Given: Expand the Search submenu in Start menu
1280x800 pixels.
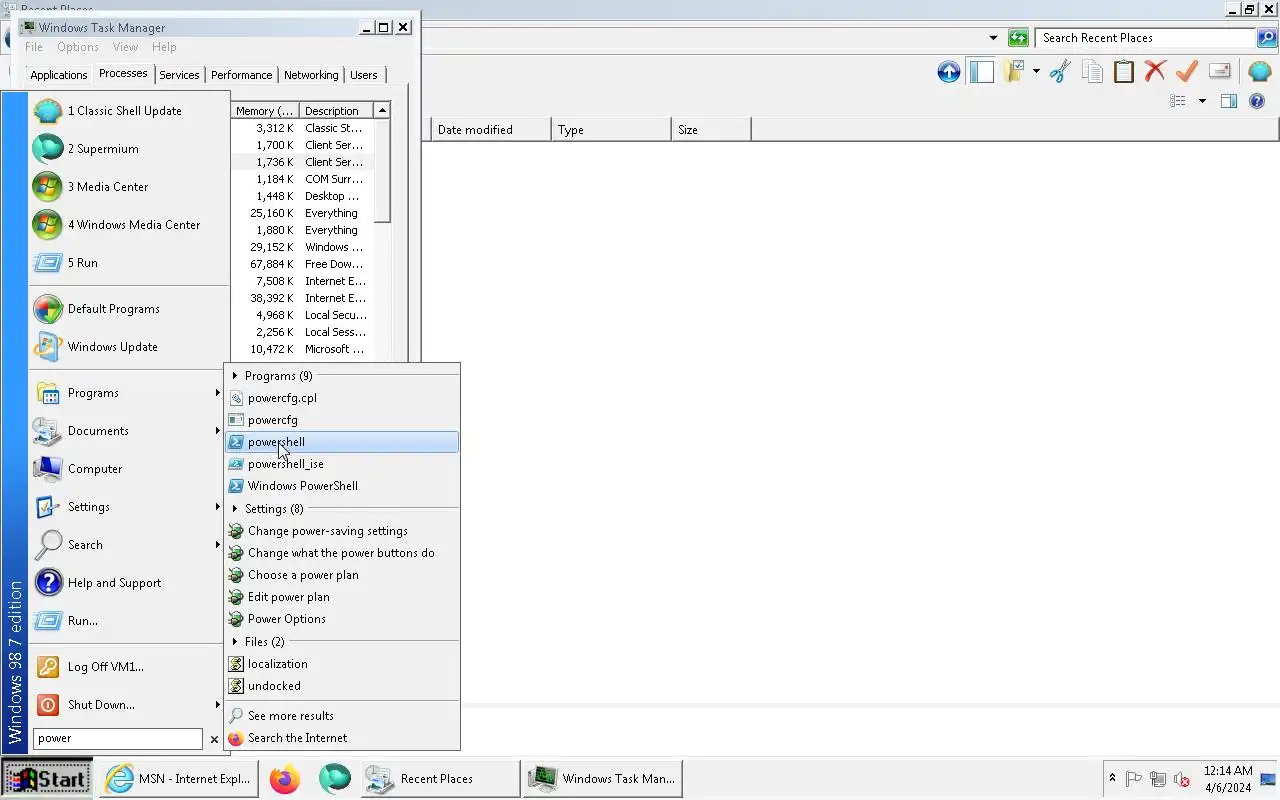Looking at the screenshot, I should pos(129,545).
